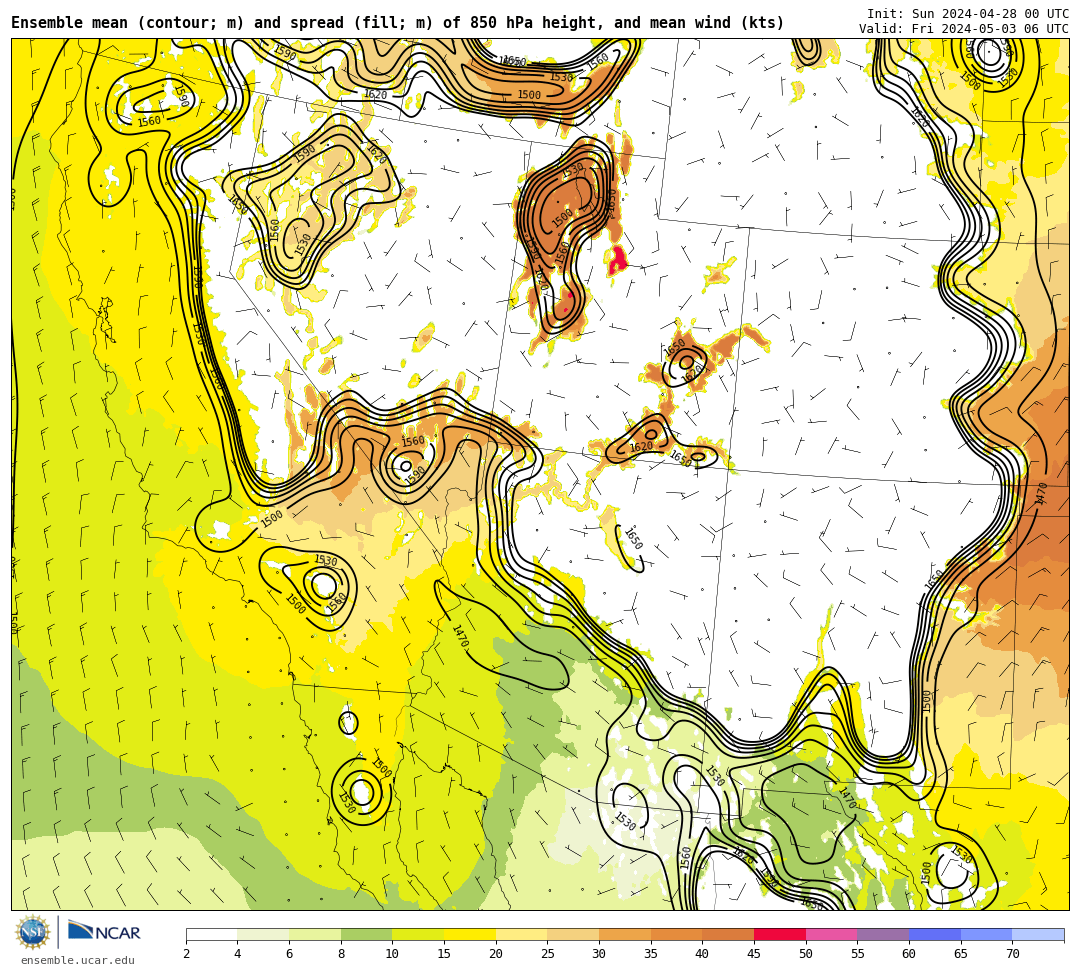Image resolution: width=1080 pixels, height=973 pixels.
Task: Click the green 8-10 m colorbar segment
Action: tap(366, 934)
